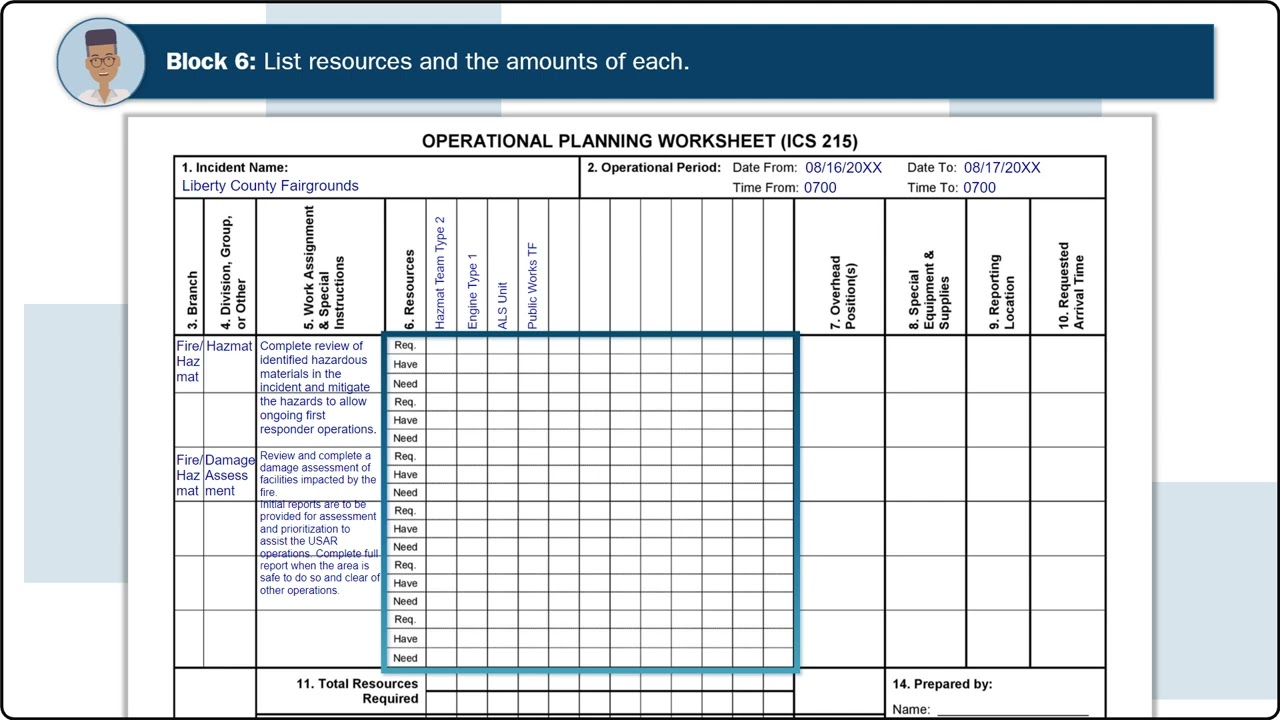Click the 11. Total Resources Required label
This screenshot has height=720, width=1280.
coord(357,691)
